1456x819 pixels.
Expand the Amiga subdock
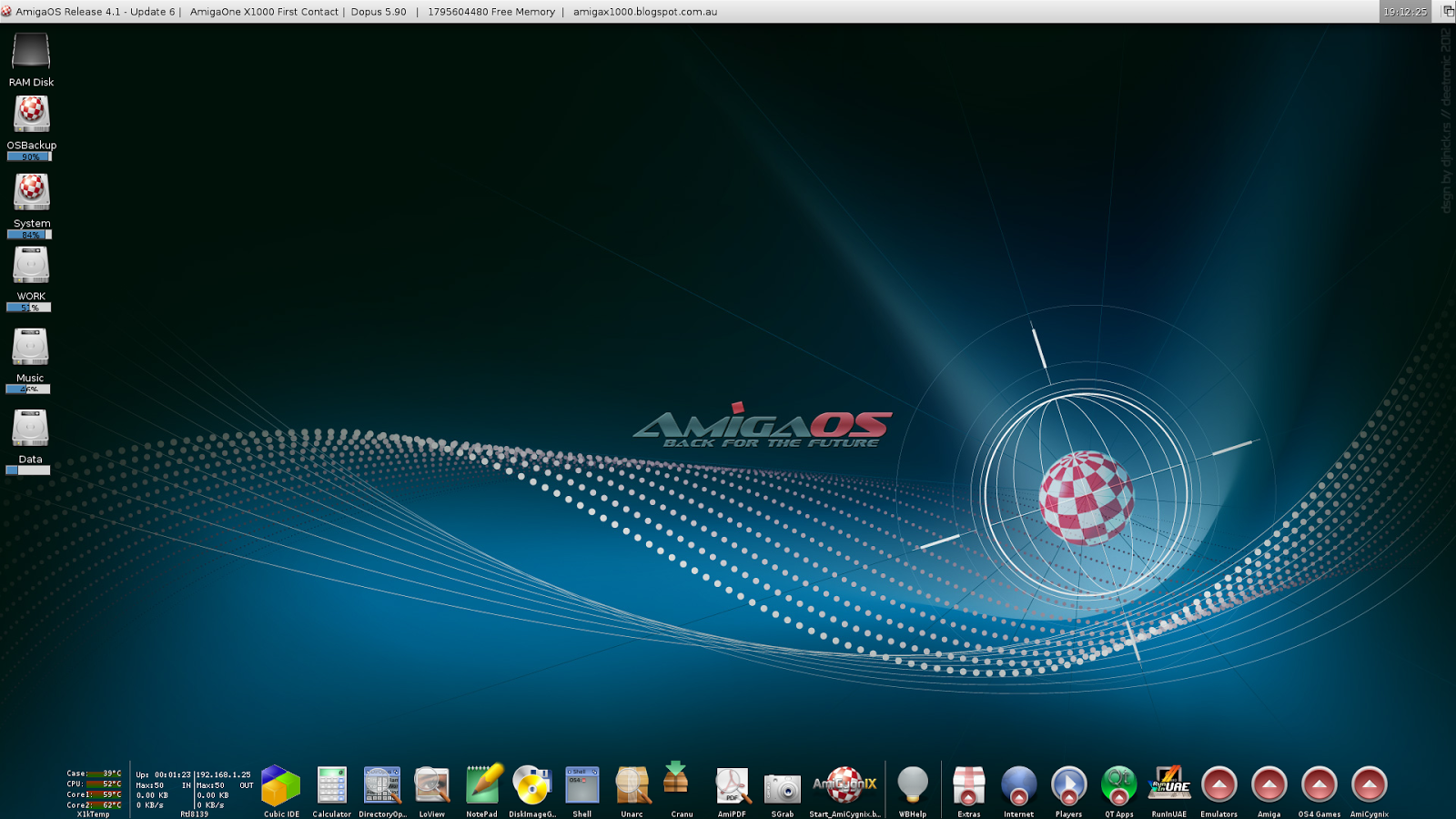coord(1269,784)
